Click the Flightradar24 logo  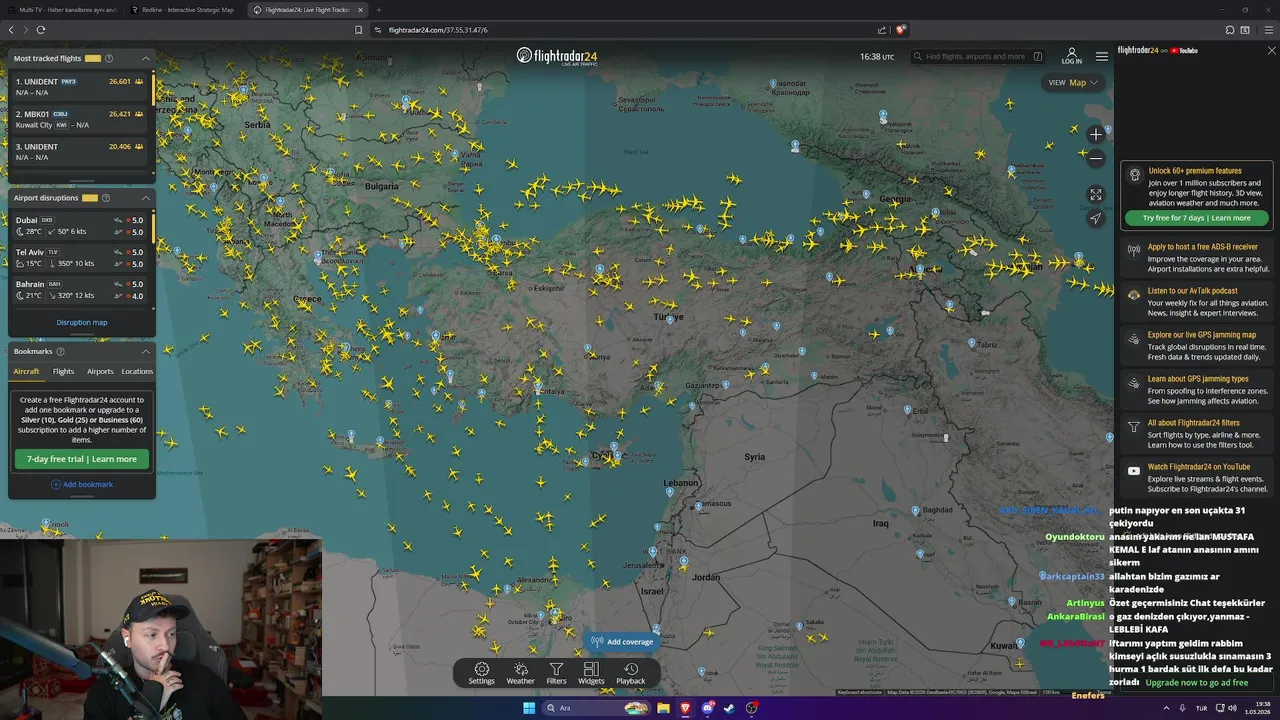click(558, 56)
